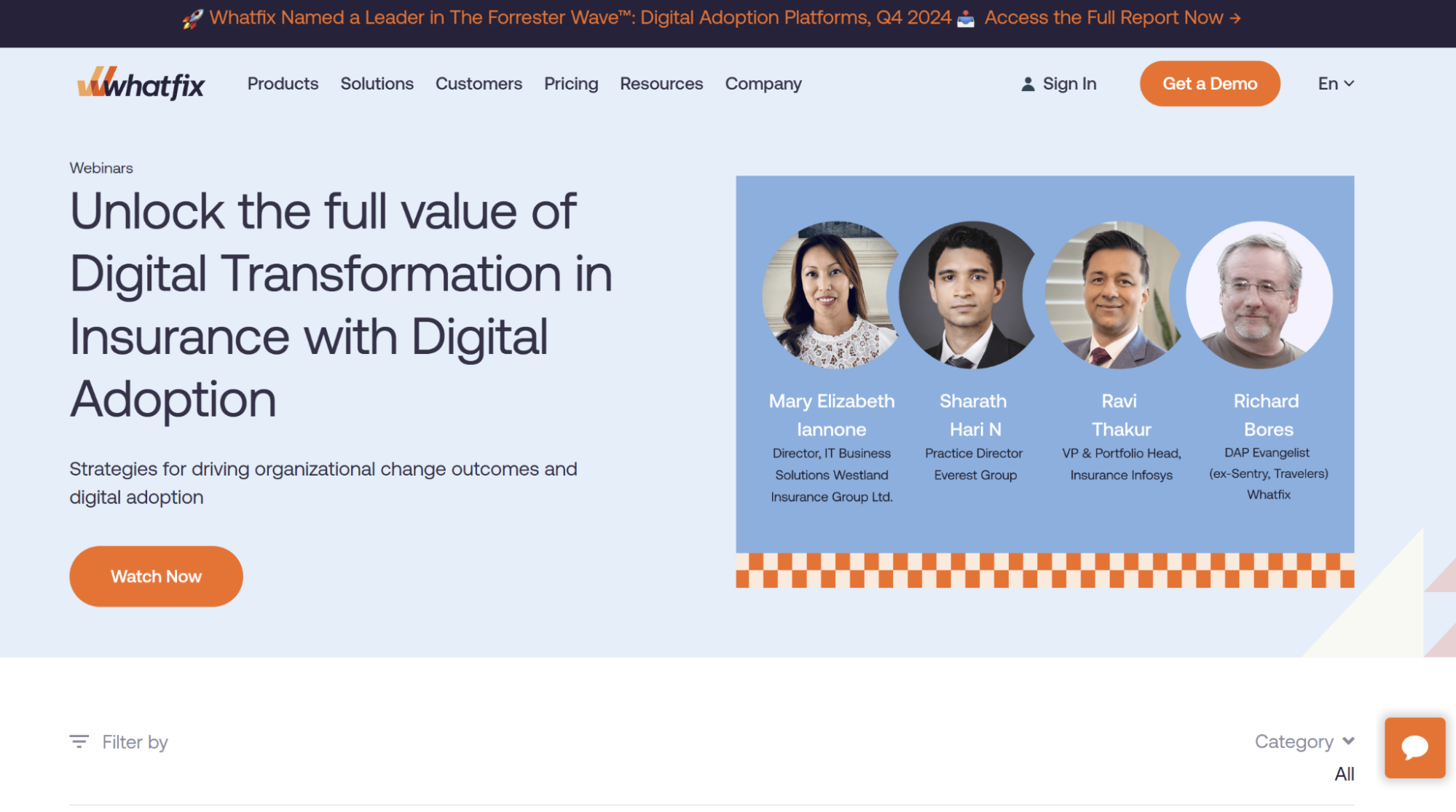Screen dimensions: 1456x812
Task: Click Mary Elizabeth Iannone's photo
Action: point(830,295)
